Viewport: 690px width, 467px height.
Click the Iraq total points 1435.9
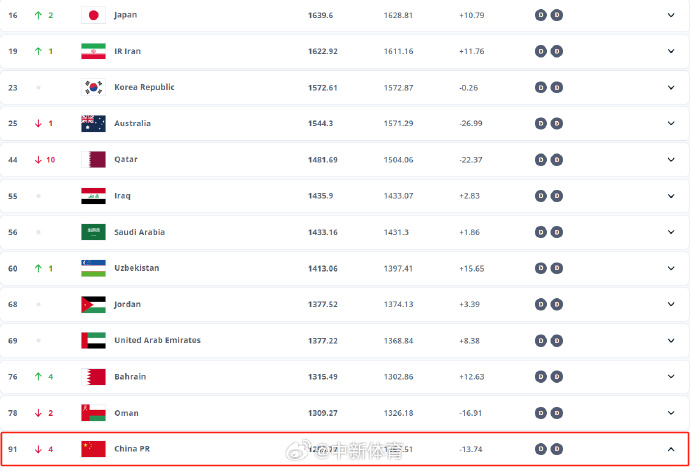click(320, 196)
